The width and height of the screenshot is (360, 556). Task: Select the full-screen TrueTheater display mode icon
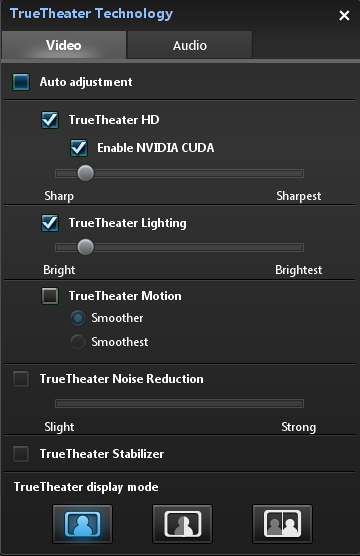82,524
